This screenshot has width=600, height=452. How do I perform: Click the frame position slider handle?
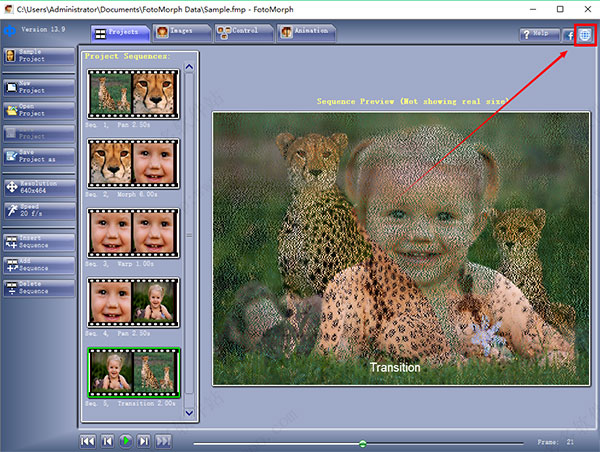363,444
